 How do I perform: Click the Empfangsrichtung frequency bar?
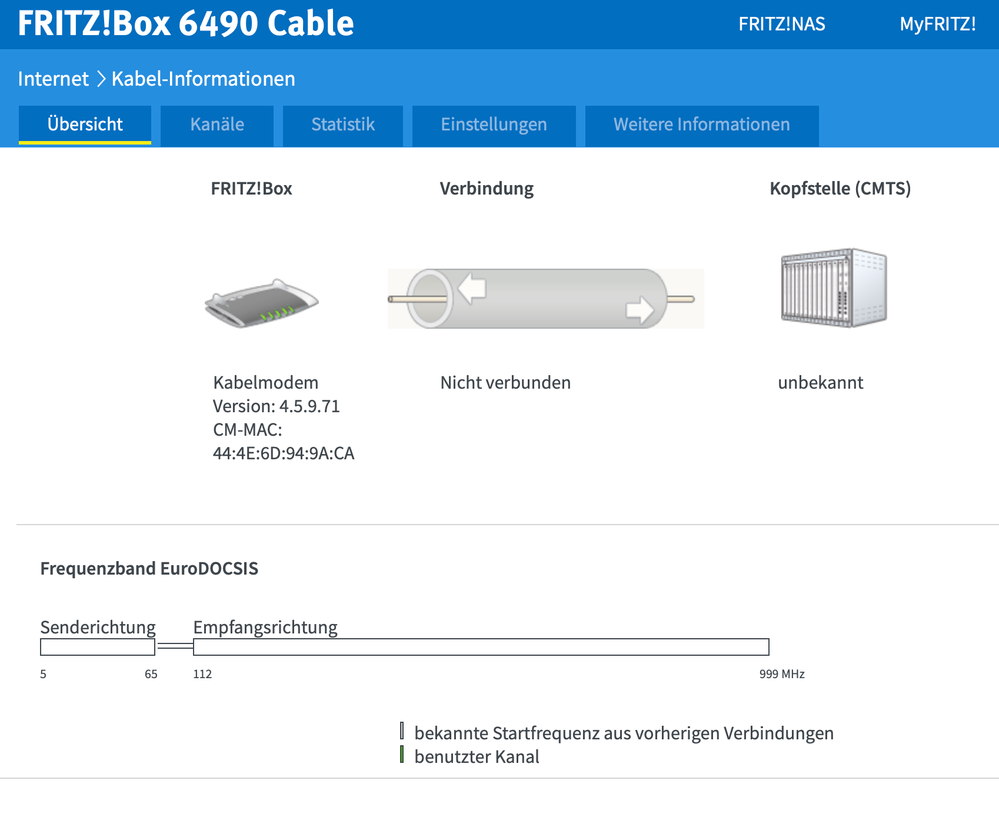click(x=481, y=647)
